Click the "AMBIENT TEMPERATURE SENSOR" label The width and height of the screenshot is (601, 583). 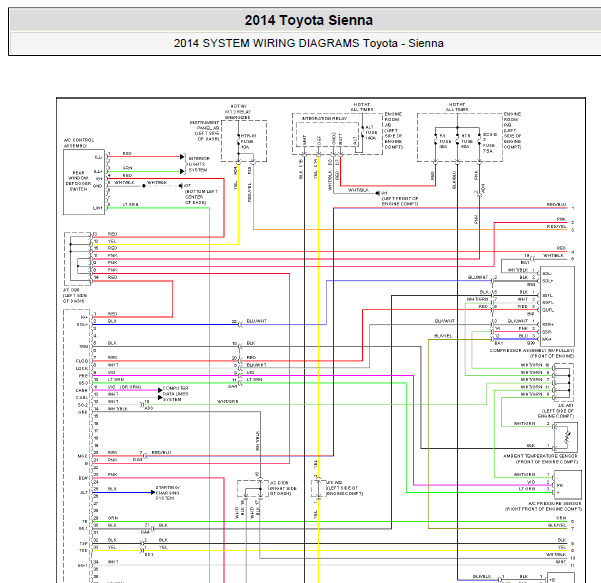coord(540,456)
